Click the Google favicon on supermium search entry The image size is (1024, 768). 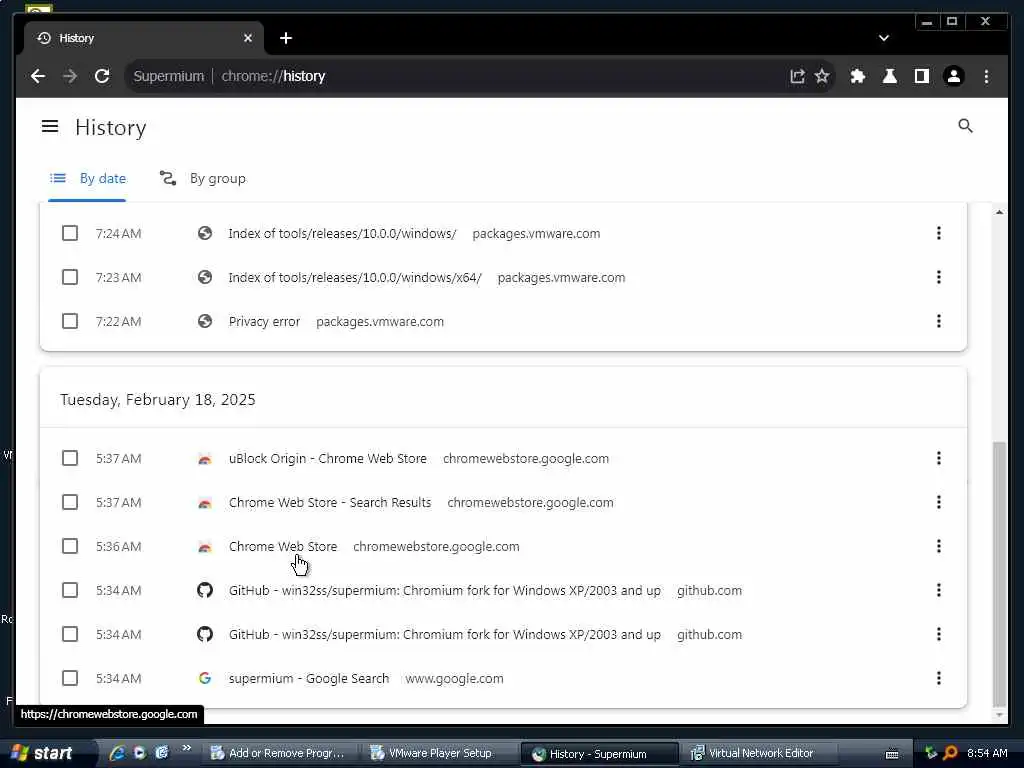[x=205, y=679]
